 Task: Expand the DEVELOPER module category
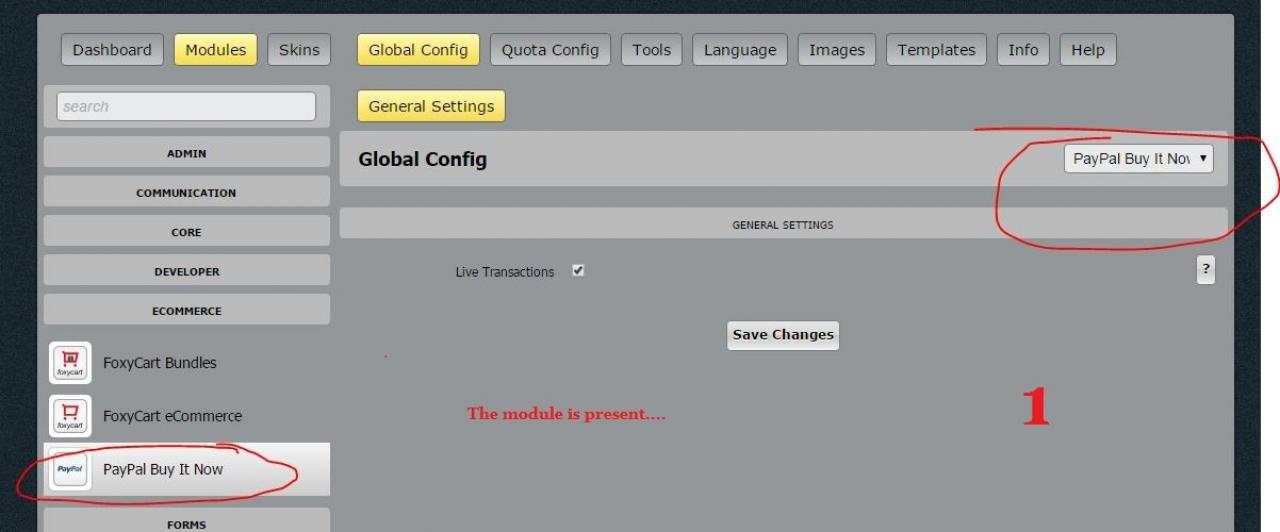click(x=187, y=271)
